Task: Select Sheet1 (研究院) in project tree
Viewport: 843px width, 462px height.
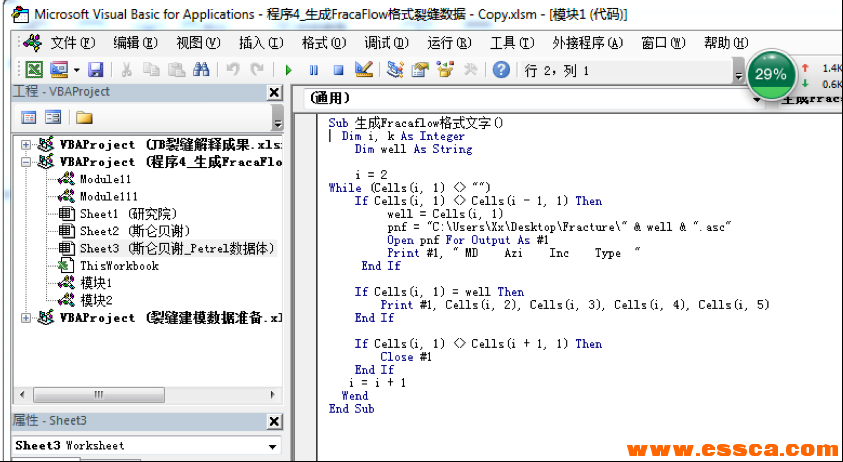Action: click(128, 214)
